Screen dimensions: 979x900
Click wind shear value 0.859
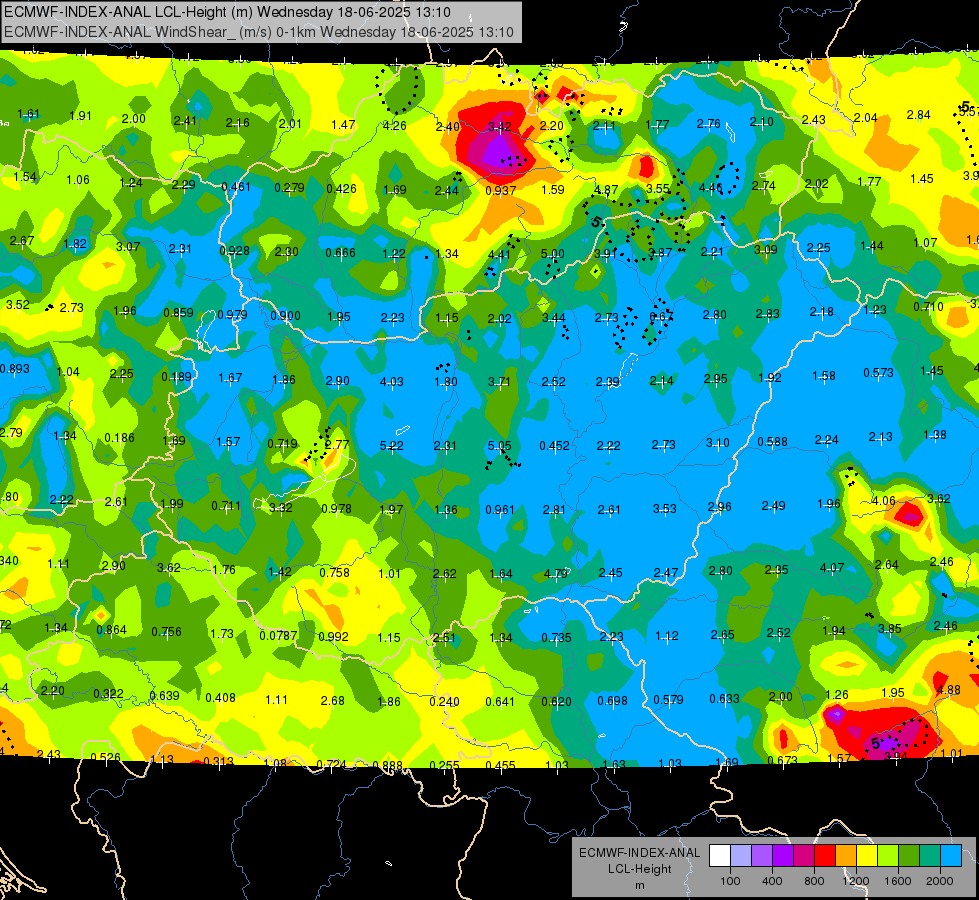(x=178, y=313)
